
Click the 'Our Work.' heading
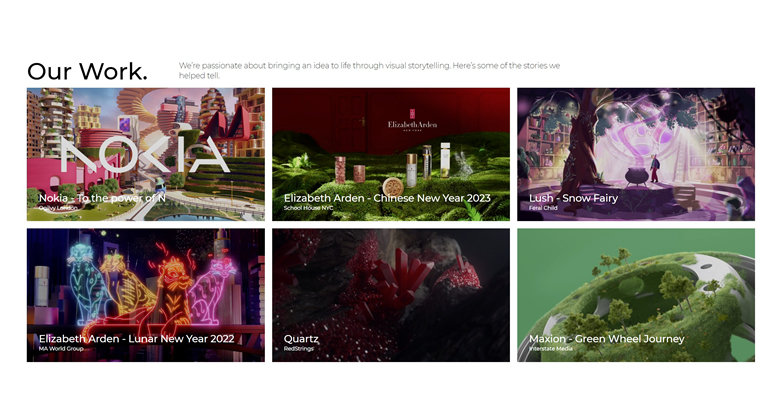(88, 71)
